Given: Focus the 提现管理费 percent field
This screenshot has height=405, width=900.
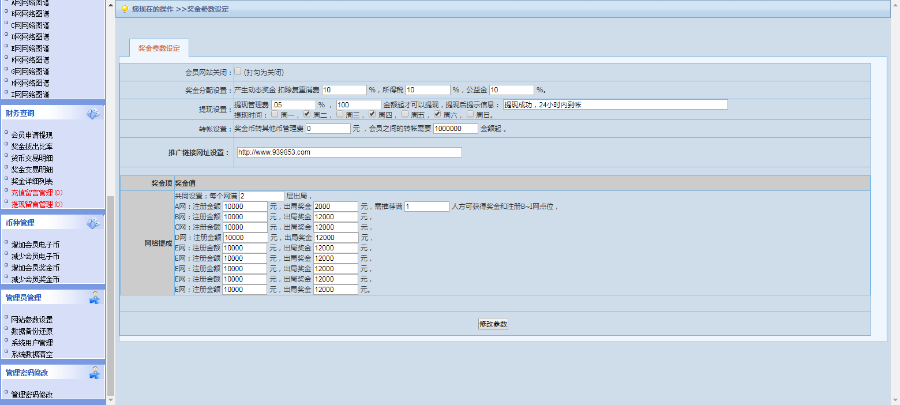Looking at the screenshot, I should coord(294,104).
